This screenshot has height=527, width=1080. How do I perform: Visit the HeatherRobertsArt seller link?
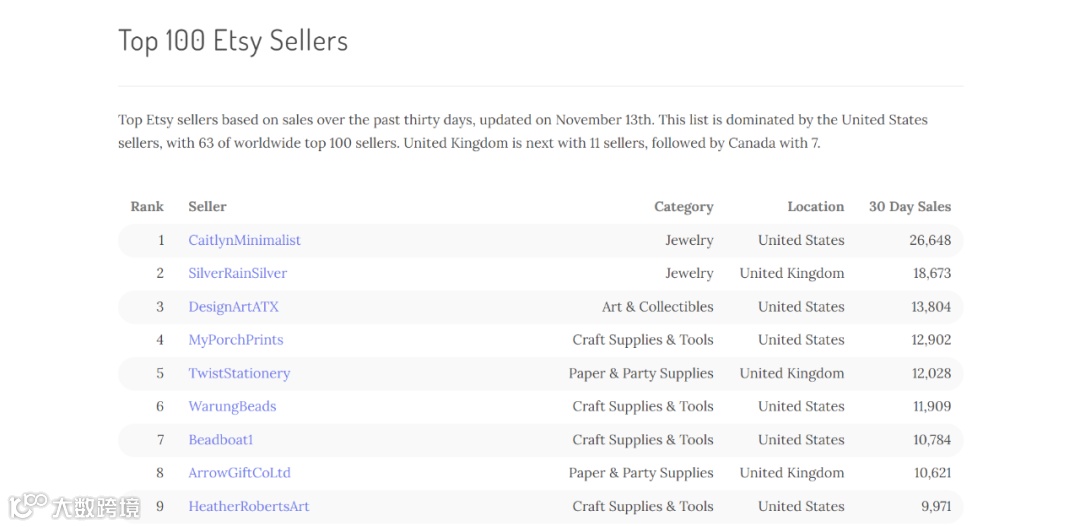(x=249, y=506)
